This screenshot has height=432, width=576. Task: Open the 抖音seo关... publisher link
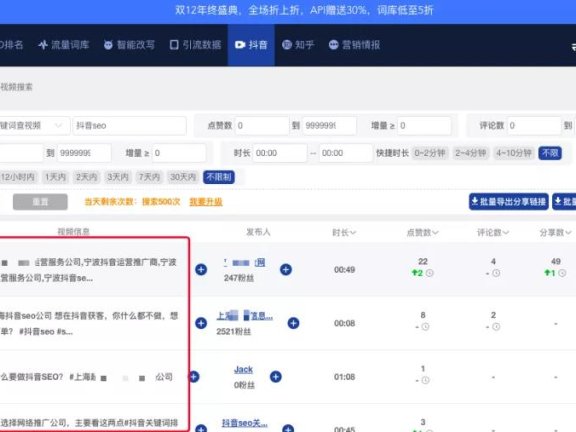click(245, 423)
